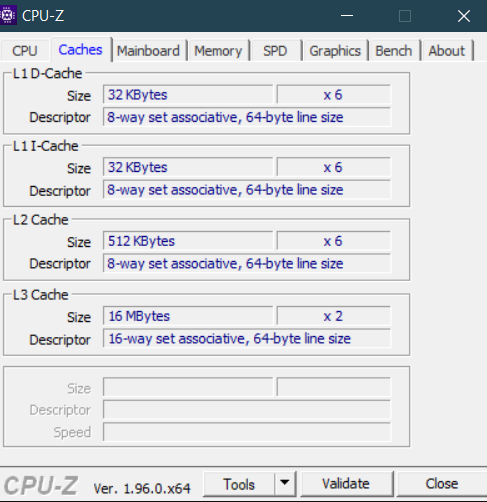
Task: Select the Caches tab
Action: point(80,50)
